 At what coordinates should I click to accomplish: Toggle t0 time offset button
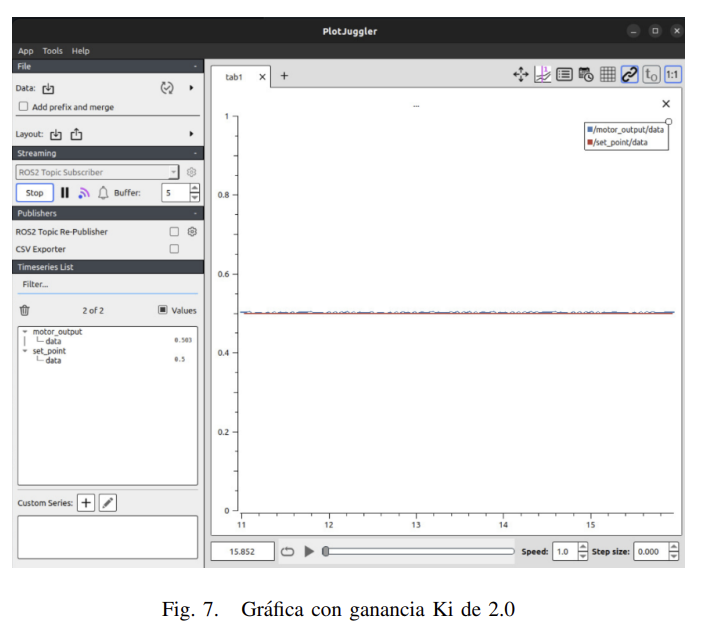pyautogui.click(x=651, y=74)
